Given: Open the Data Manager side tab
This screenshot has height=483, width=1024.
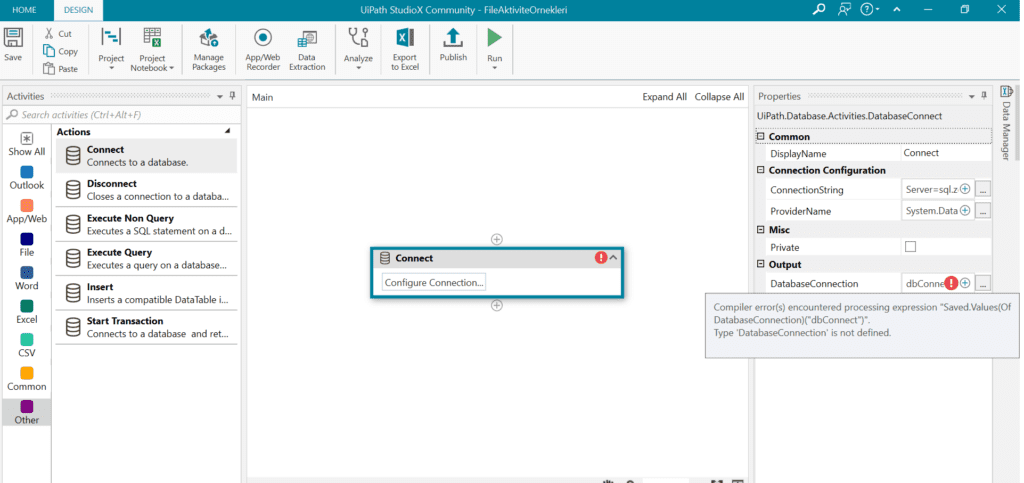Looking at the screenshot, I should (x=1006, y=130).
